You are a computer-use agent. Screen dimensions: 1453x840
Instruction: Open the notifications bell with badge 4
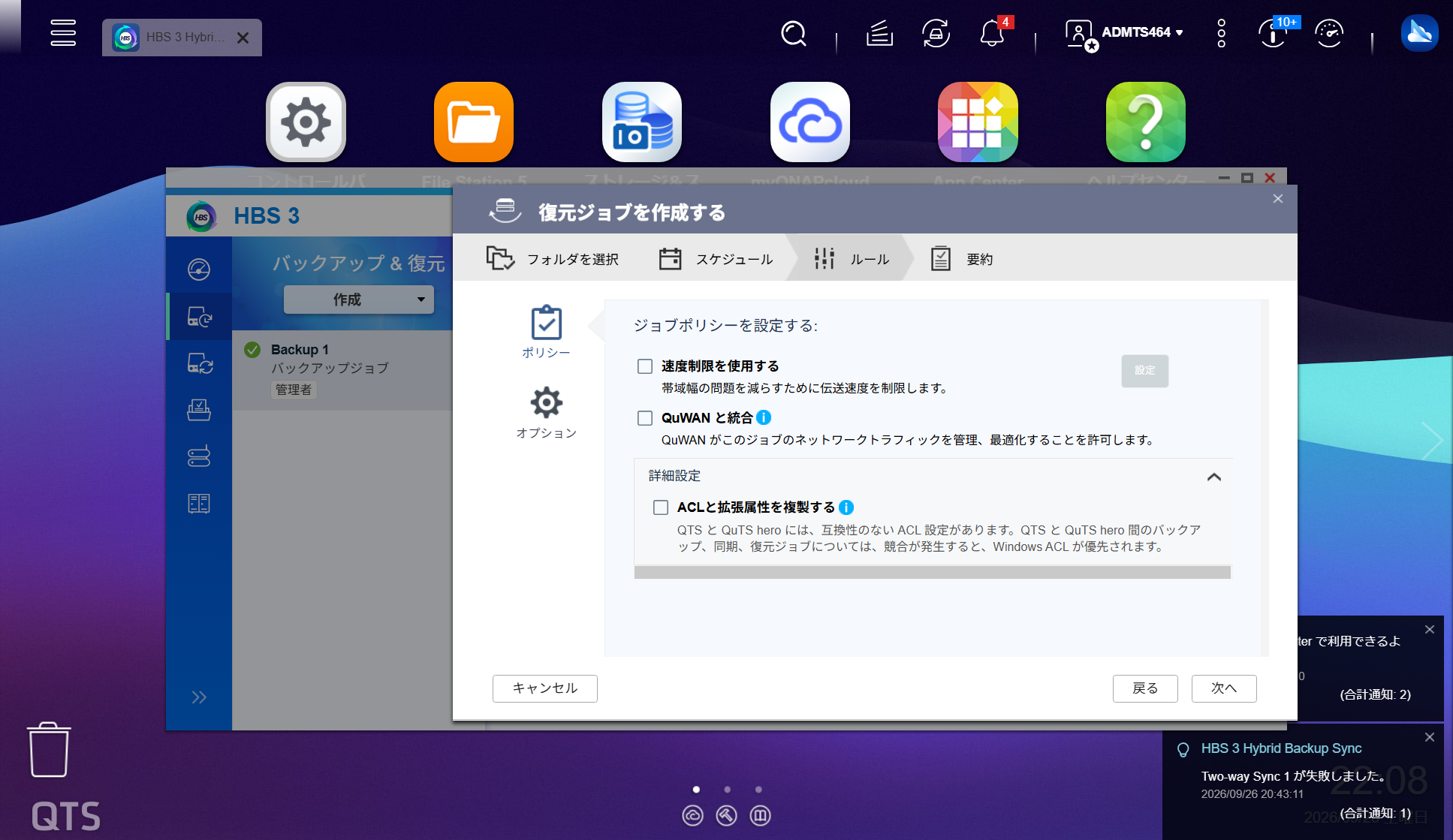tap(993, 34)
